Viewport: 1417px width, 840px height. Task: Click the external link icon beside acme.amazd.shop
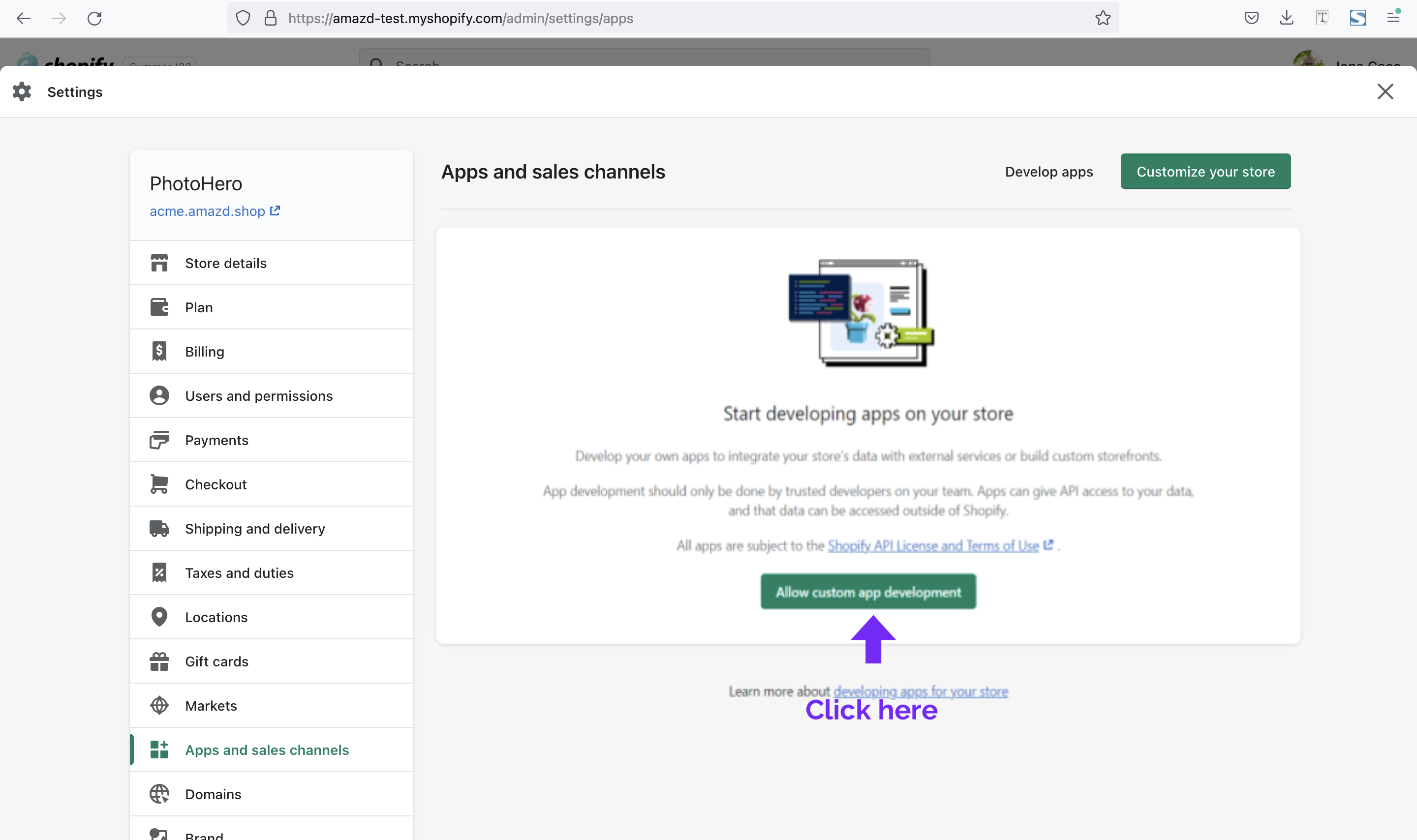275,210
